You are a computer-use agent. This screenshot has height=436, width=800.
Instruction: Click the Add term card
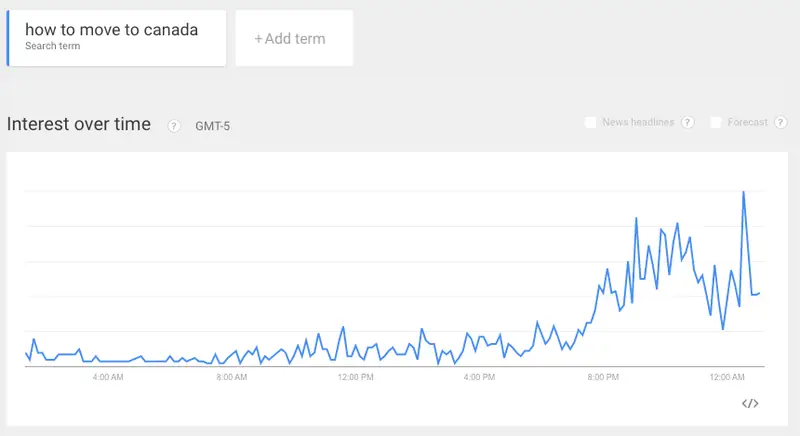(x=294, y=38)
